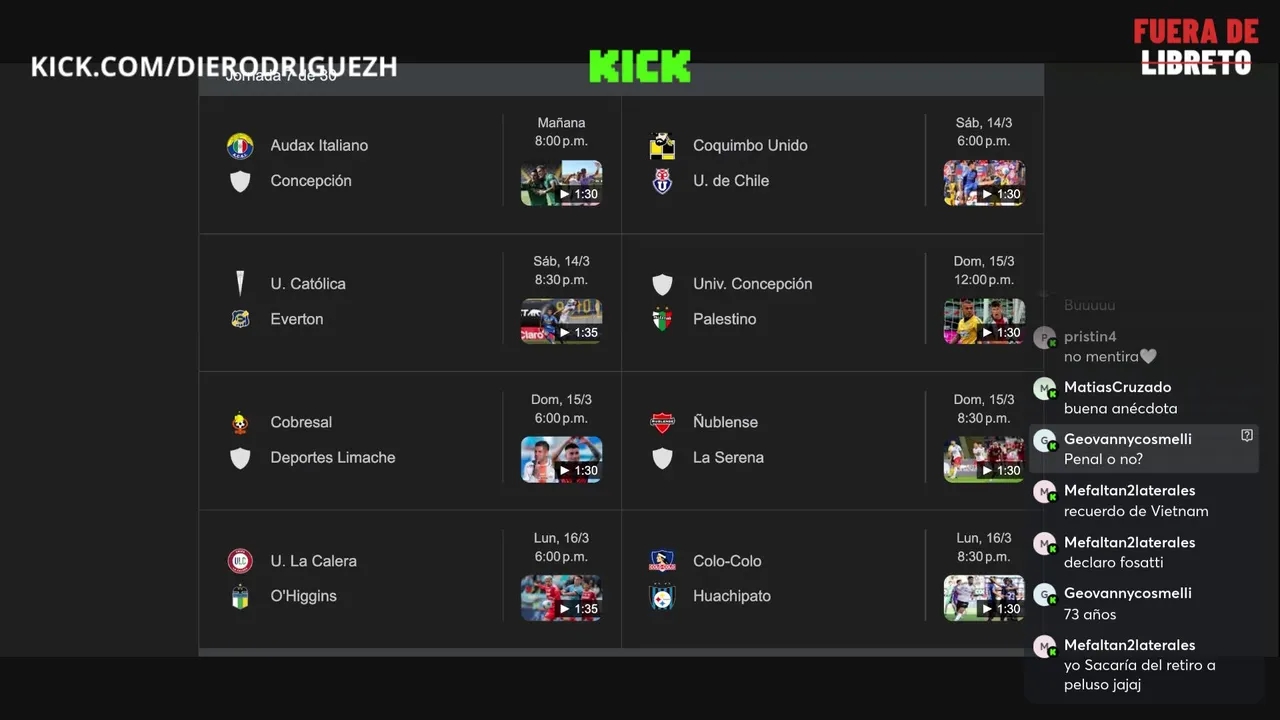Image resolution: width=1280 pixels, height=720 pixels.
Task: Click the Coquimbo Unido team crest
Action: [662, 146]
